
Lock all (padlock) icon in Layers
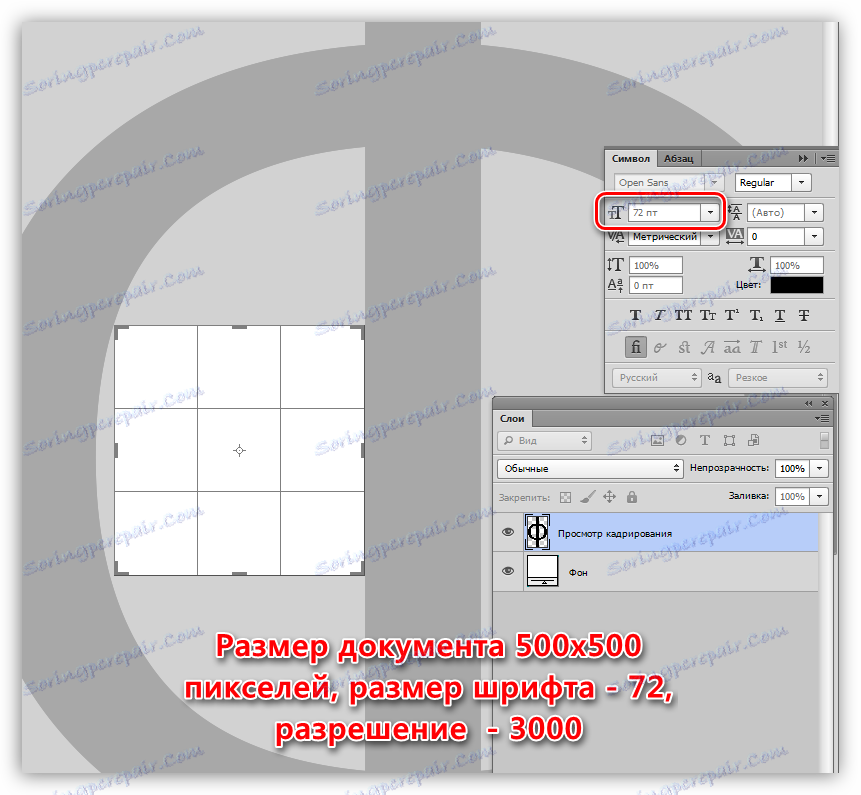tap(632, 497)
